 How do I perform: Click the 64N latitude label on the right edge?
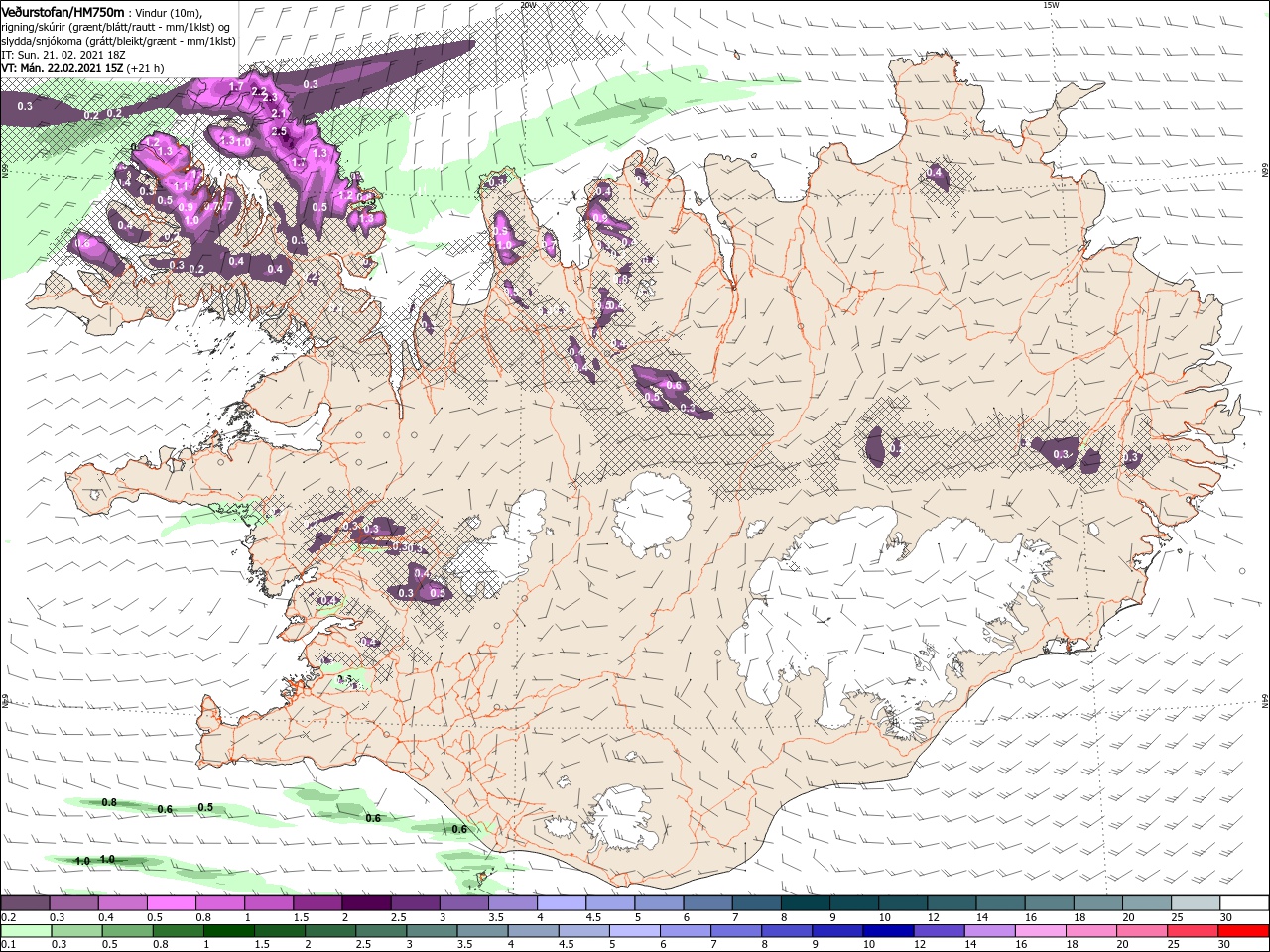pyautogui.click(x=1265, y=701)
